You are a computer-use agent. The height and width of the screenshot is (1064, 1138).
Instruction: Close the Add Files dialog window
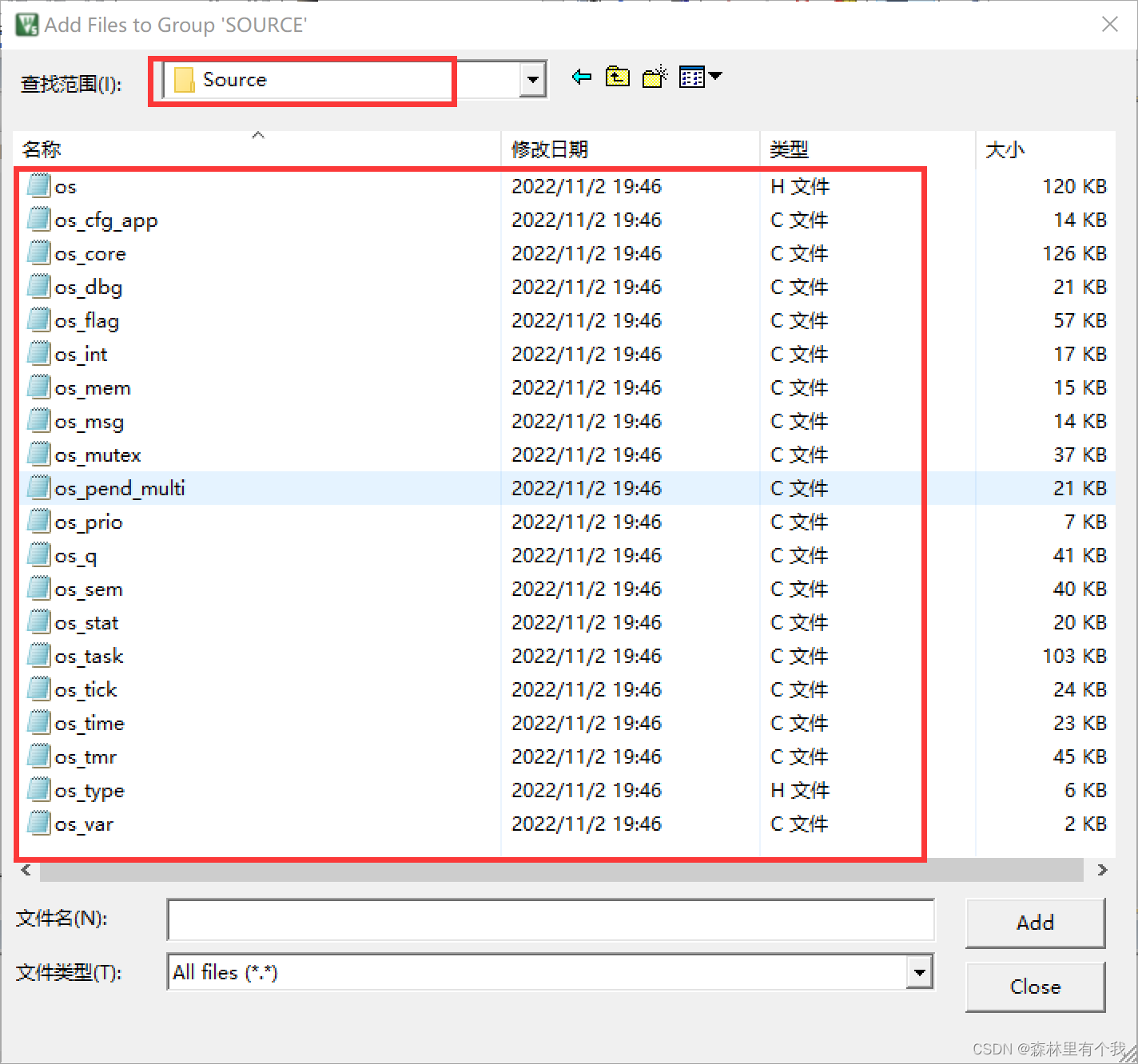click(1110, 24)
